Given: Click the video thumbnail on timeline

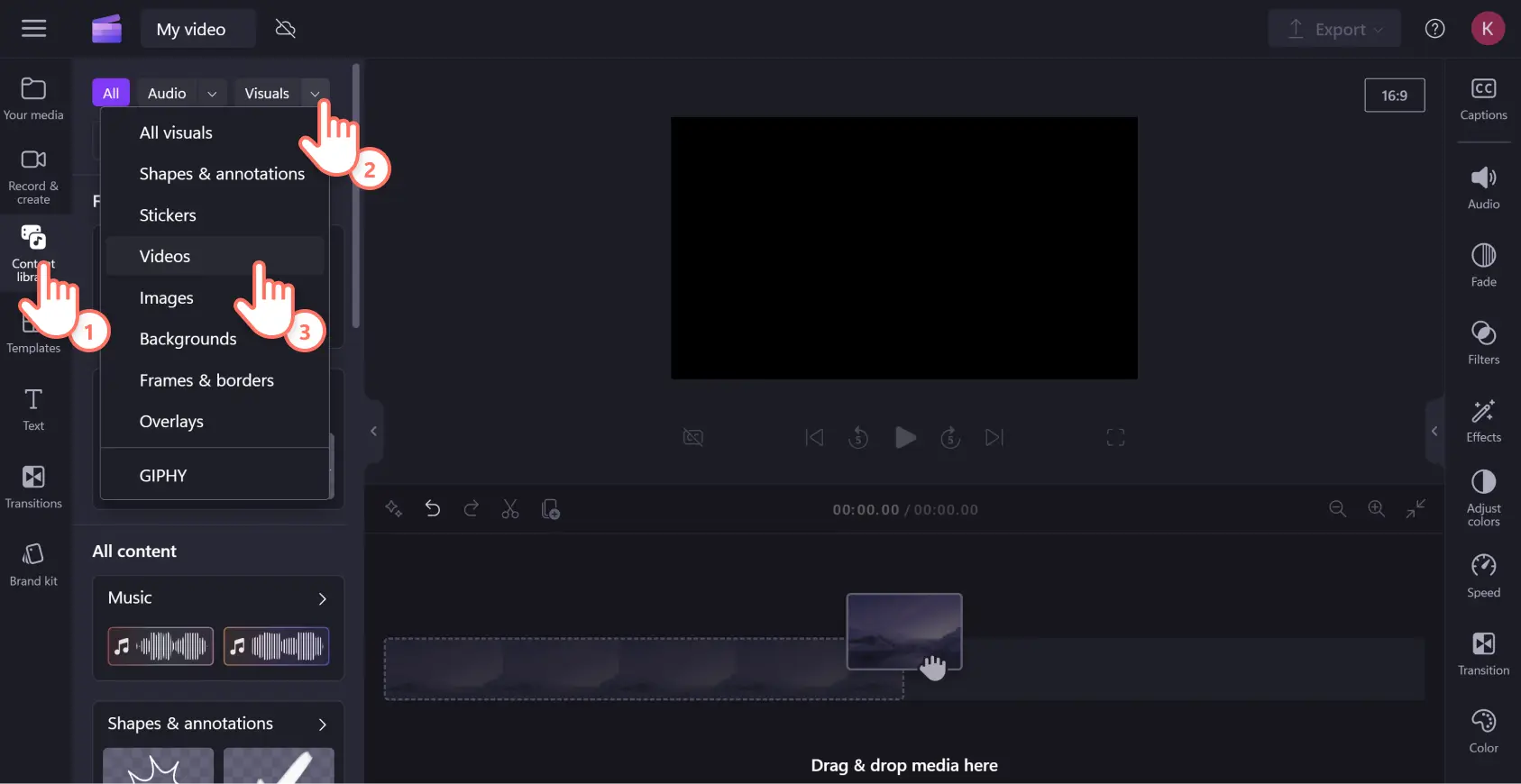Looking at the screenshot, I should [903, 631].
